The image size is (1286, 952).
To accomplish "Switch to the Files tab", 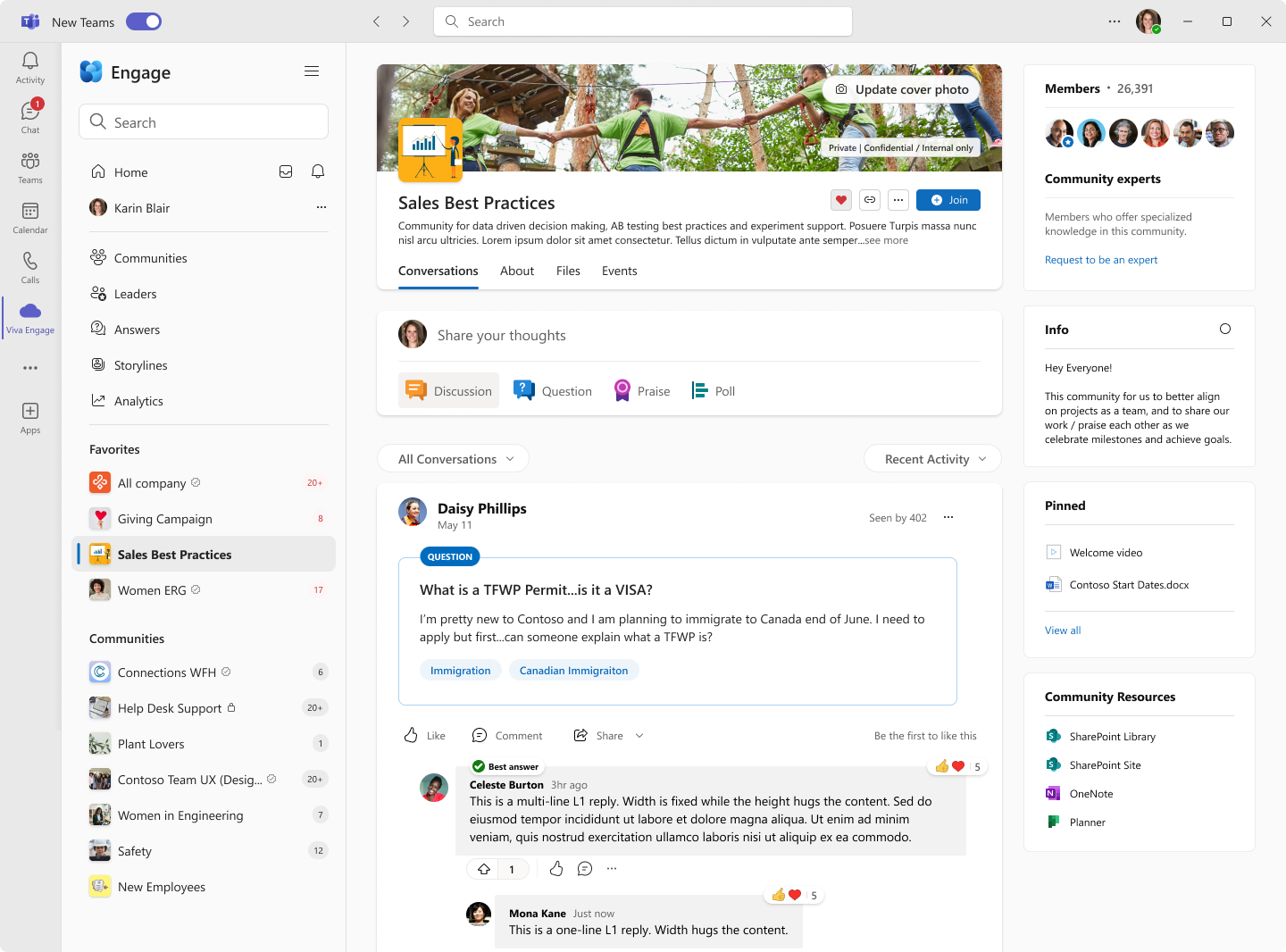I will (568, 271).
